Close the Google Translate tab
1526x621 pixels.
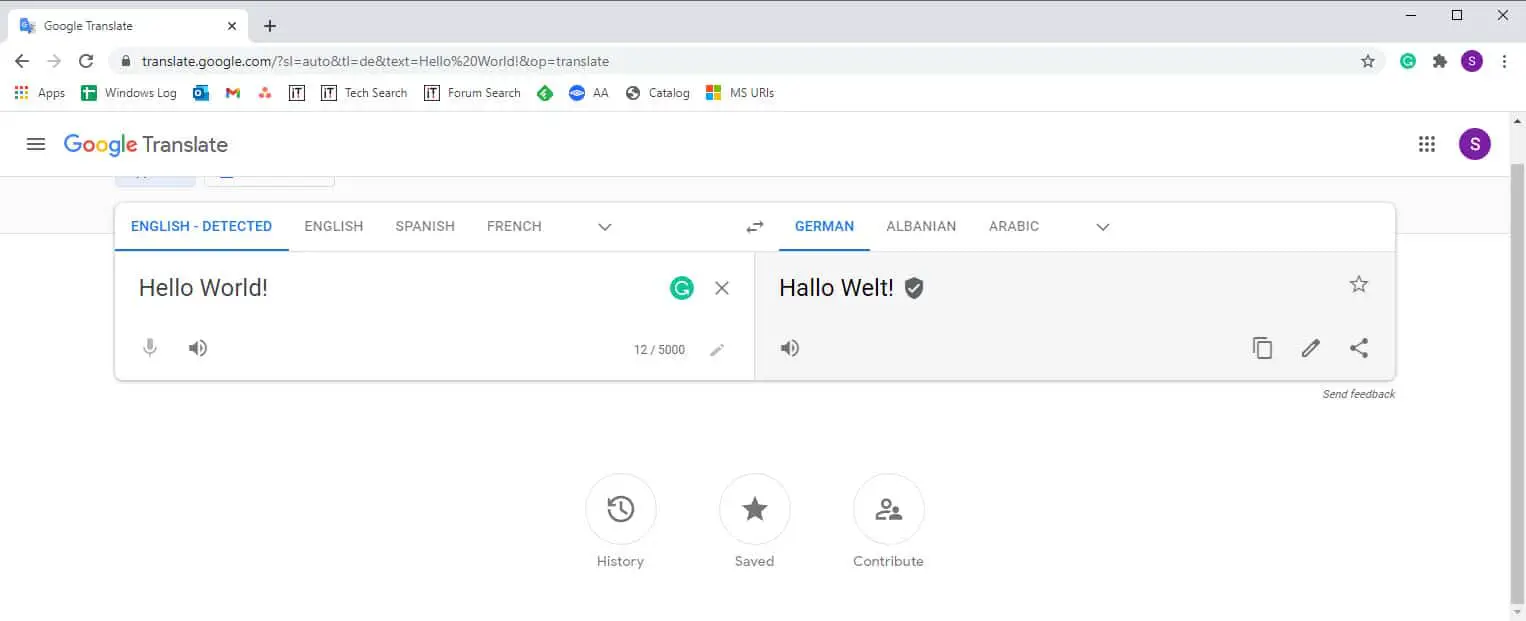click(x=232, y=26)
